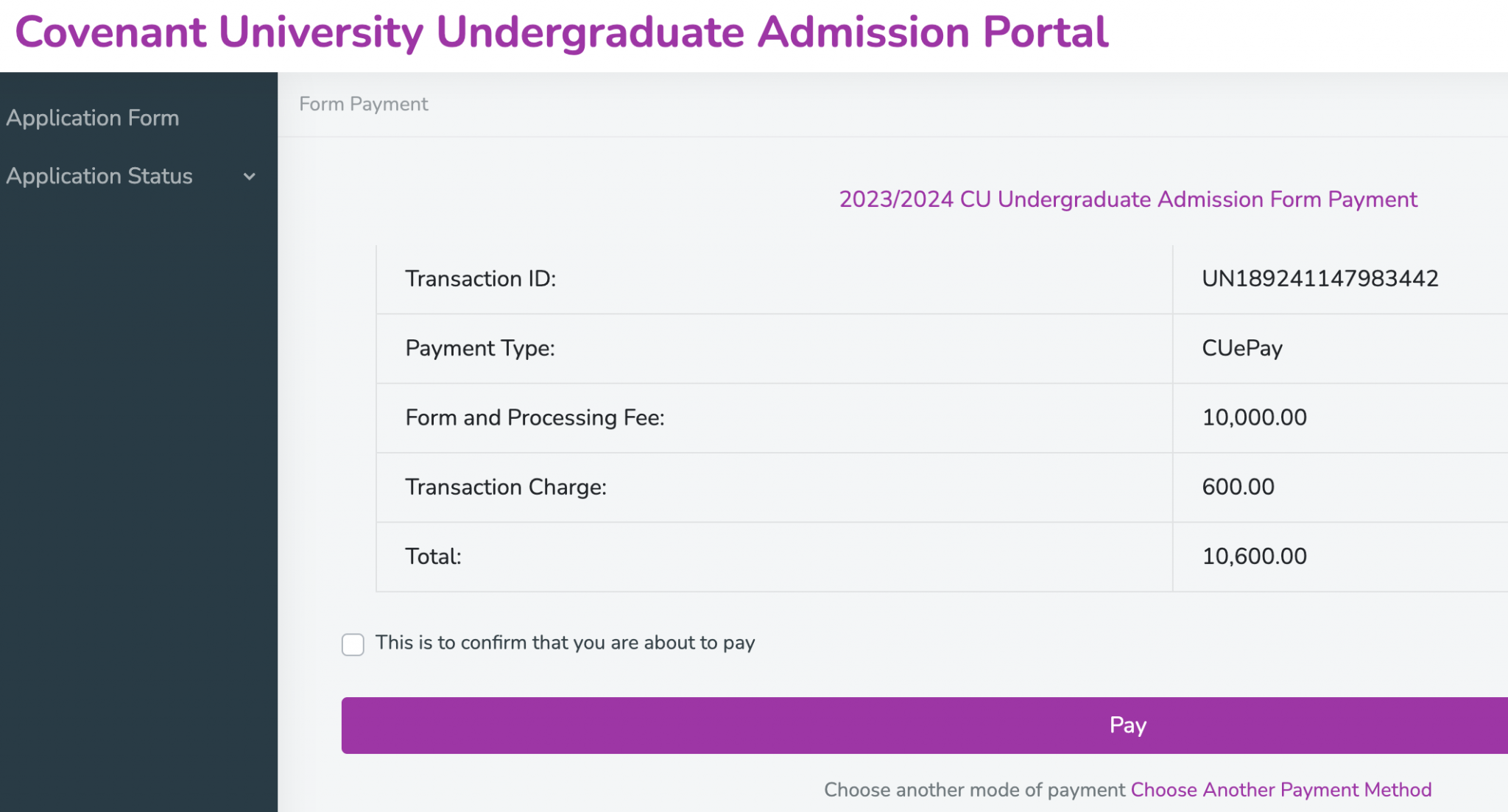Click the 10,600.00 total amount

pos(1254,556)
